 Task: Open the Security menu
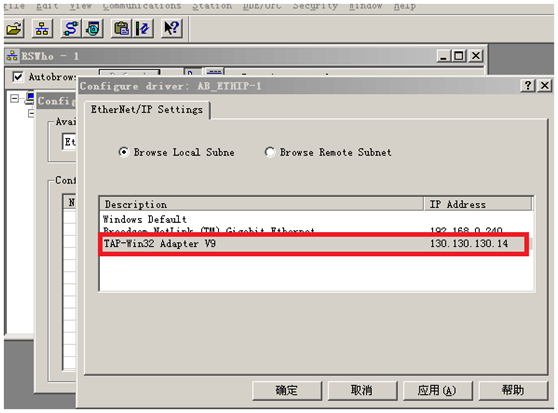coord(315,6)
